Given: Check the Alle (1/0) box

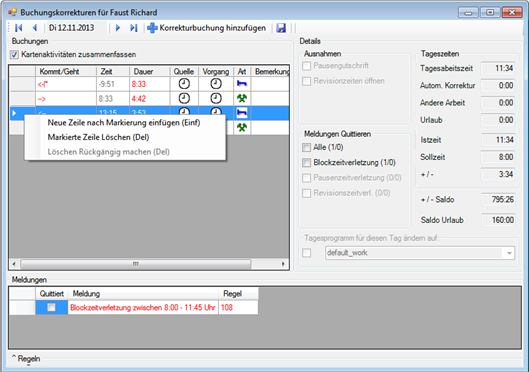Looking at the screenshot, I should [306, 147].
